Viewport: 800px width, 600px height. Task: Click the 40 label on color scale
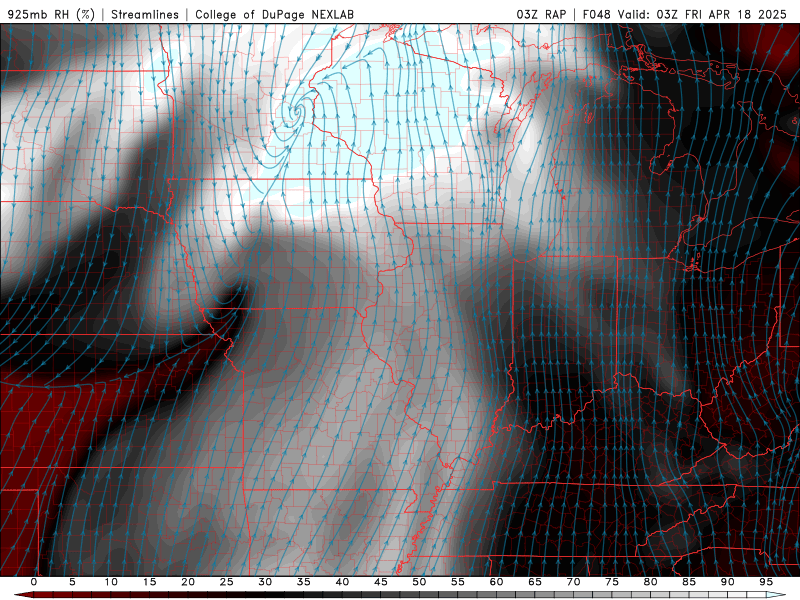pos(342,582)
